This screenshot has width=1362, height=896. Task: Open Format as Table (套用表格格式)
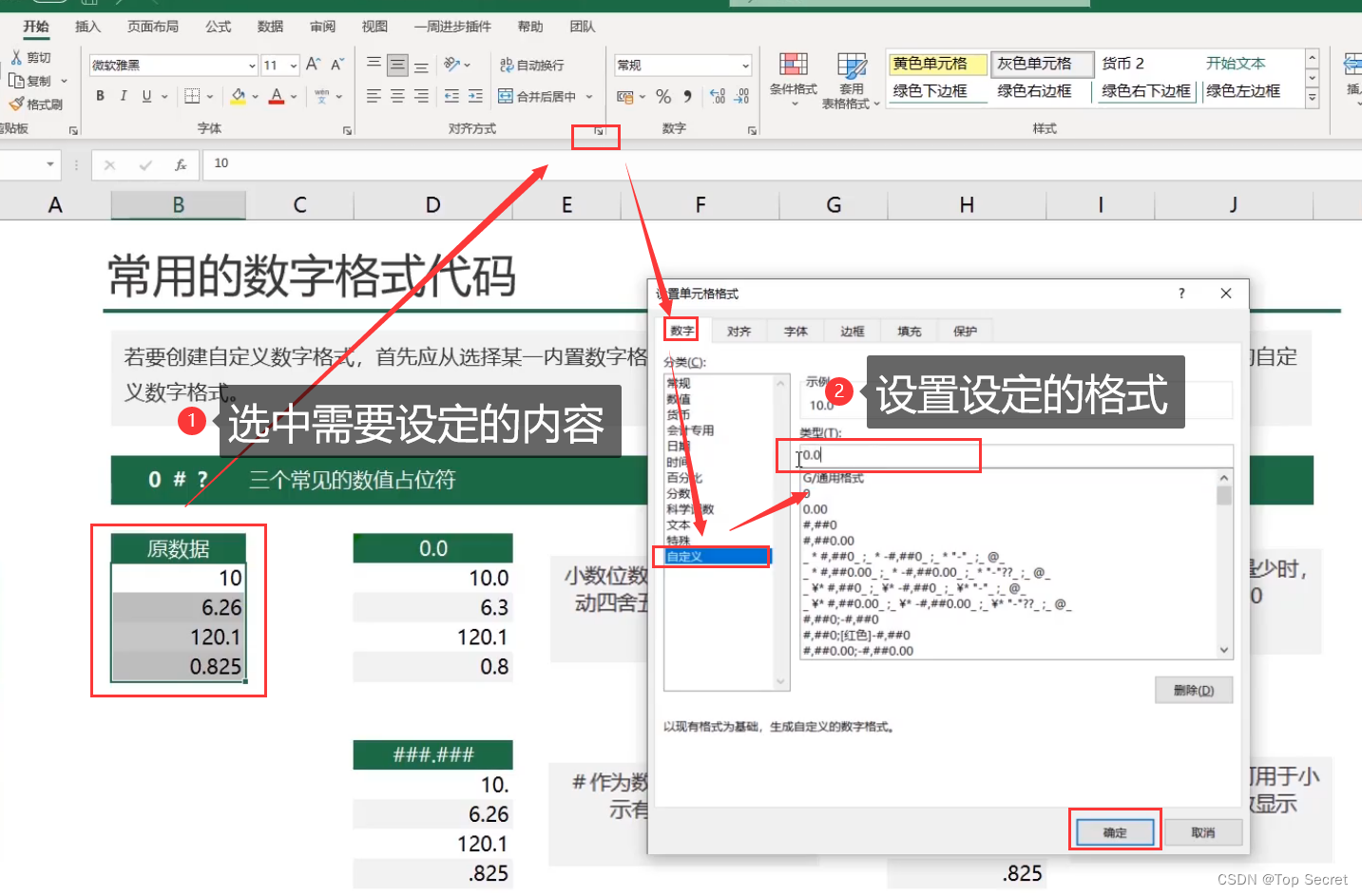click(x=851, y=80)
